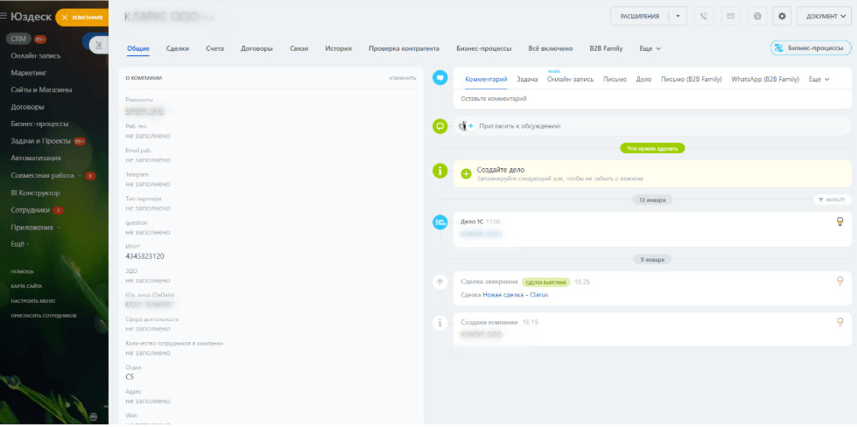Click the hamburger menu icon beside Юздеск

4,16
